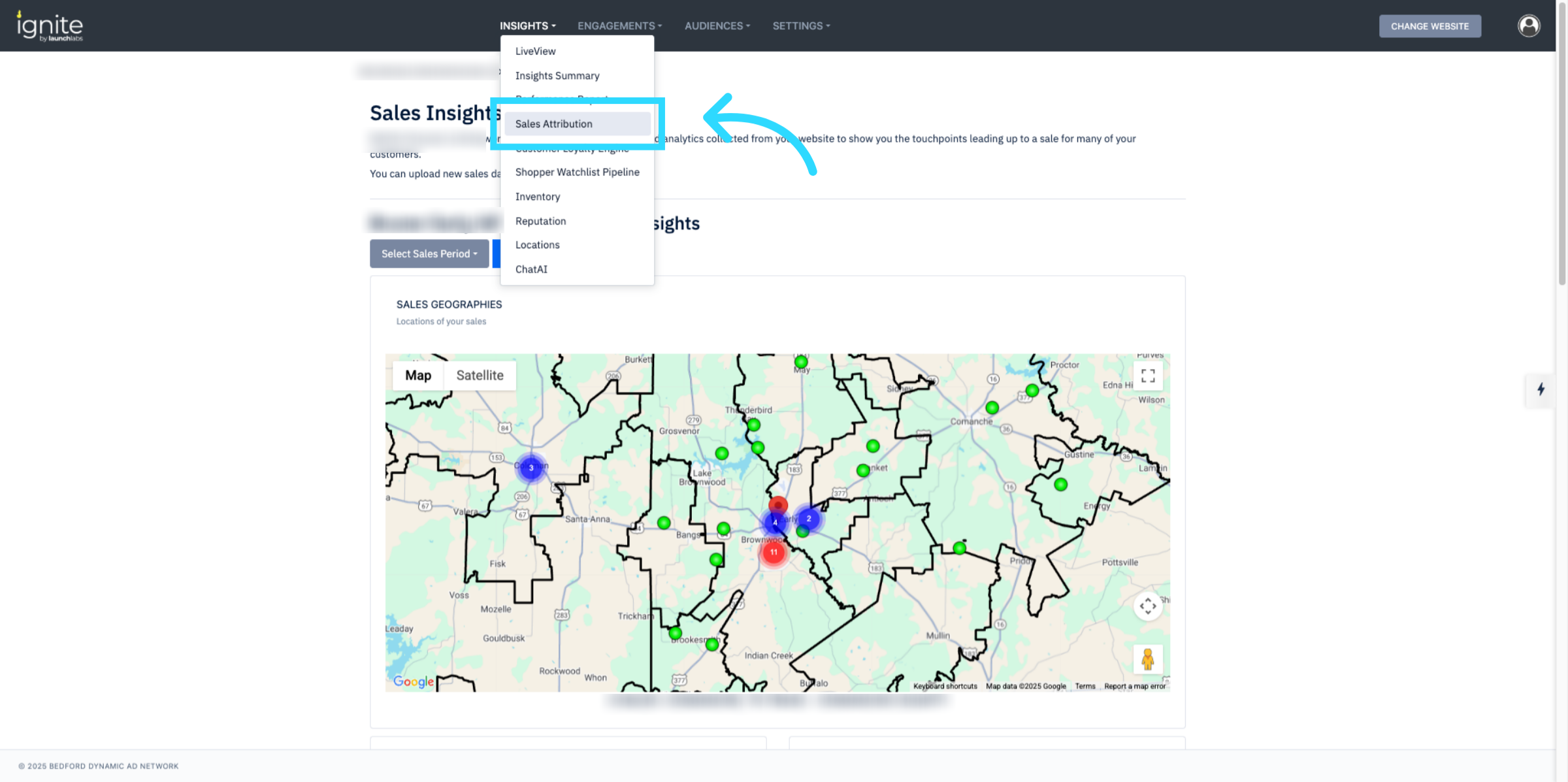
Task: Open the Report a map error link
Action: click(x=1134, y=686)
